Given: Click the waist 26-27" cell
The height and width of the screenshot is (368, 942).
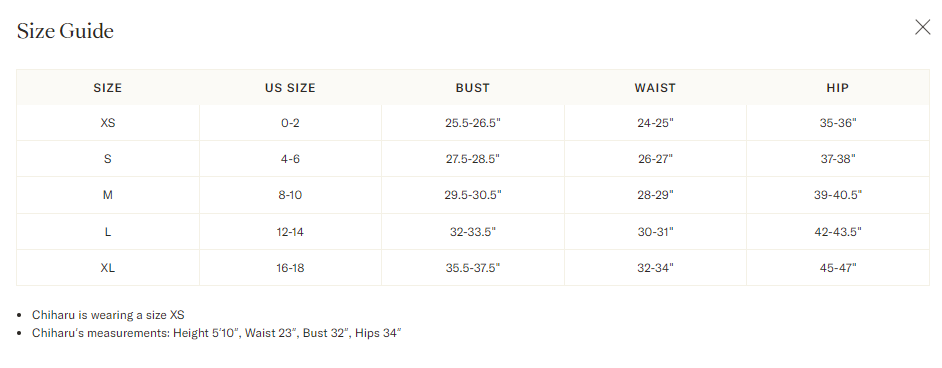Looking at the screenshot, I should click(x=655, y=159).
